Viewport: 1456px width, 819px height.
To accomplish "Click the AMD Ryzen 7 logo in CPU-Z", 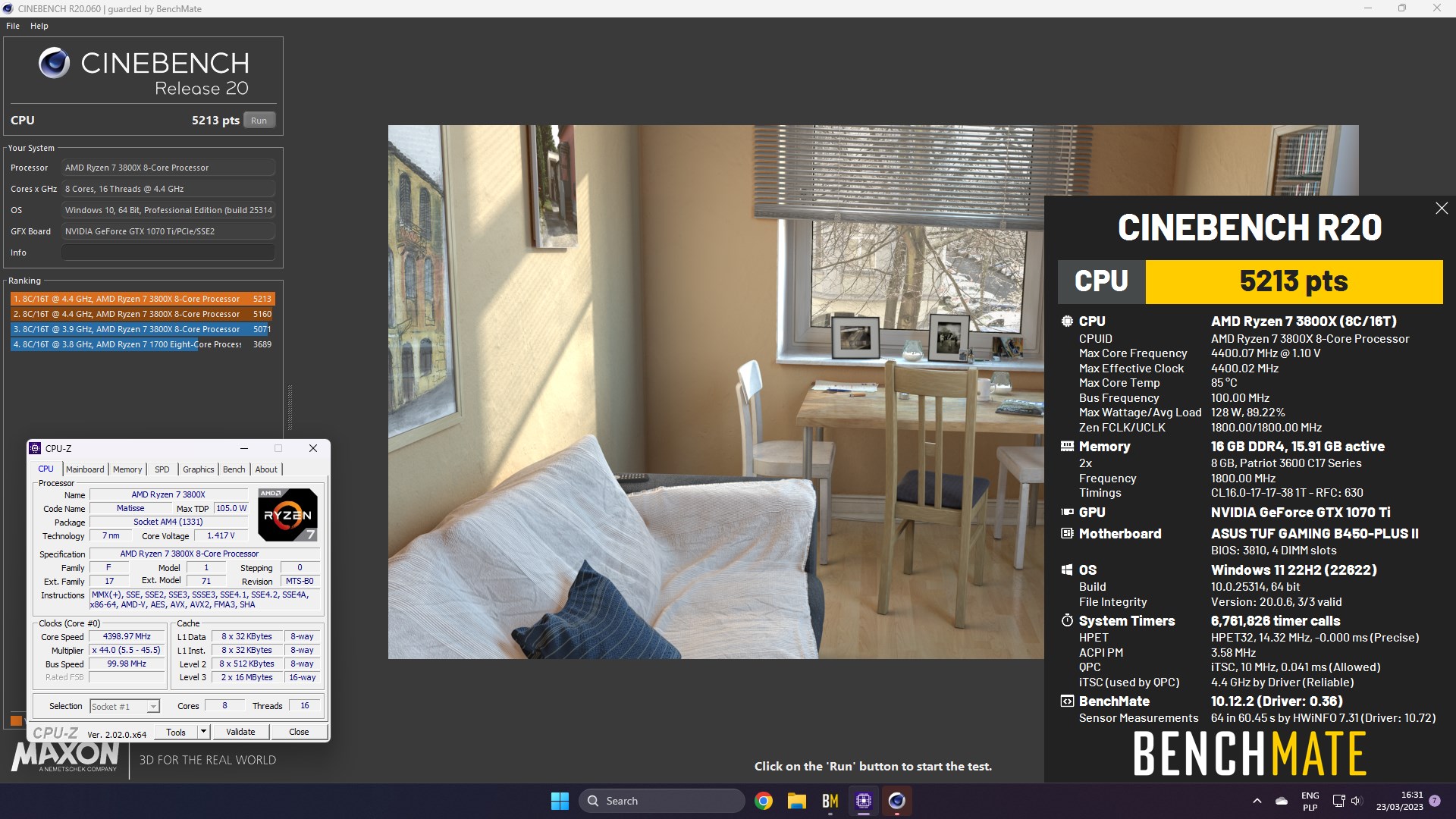I will coord(287,515).
